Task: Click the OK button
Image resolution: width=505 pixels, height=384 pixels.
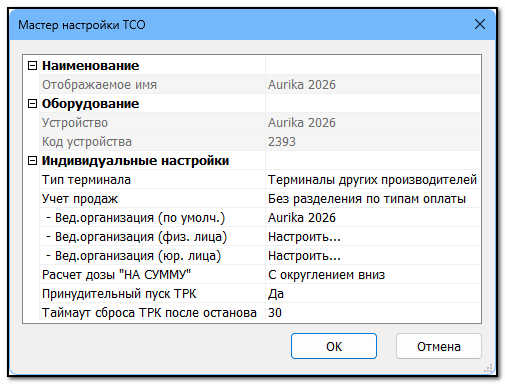Action: coord(334,346)
